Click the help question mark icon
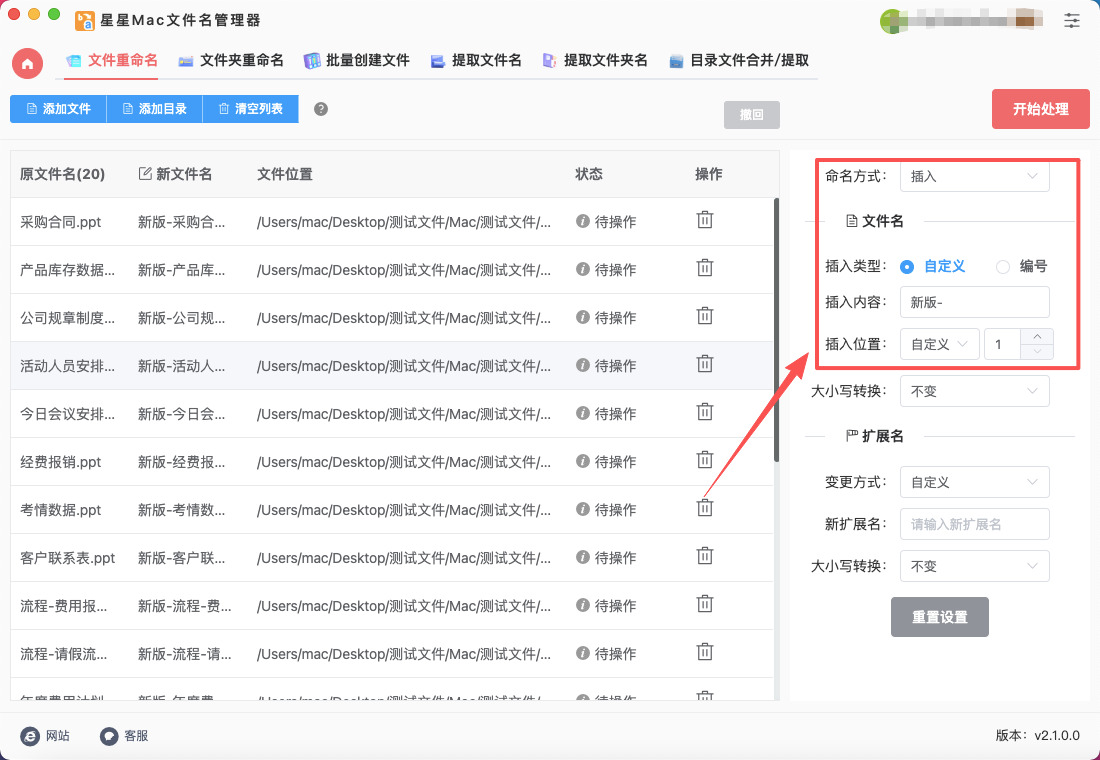This screenshot has height=760, width=1100. [x=321, y=109]
